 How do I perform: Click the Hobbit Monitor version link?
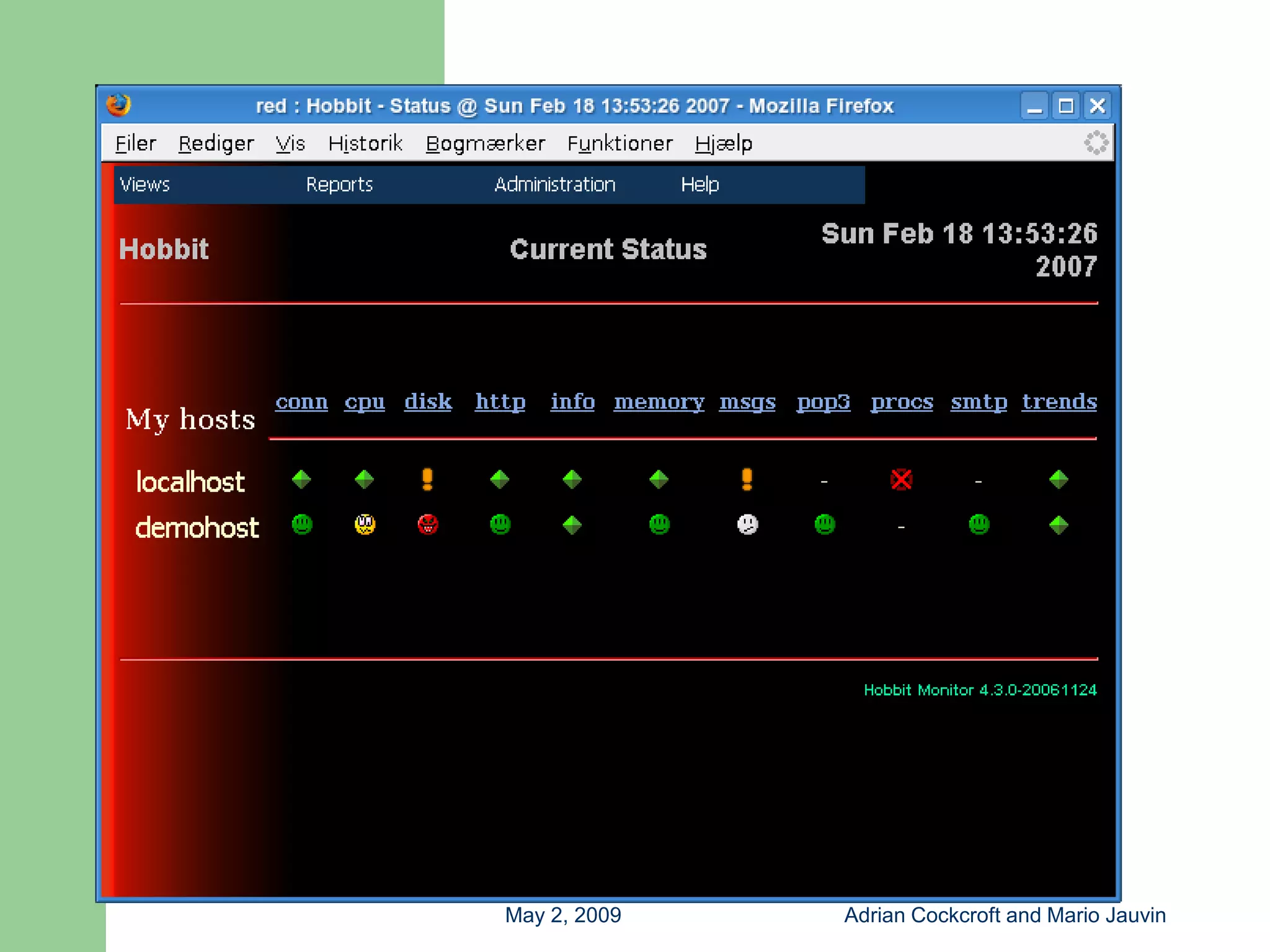coord(980,690)
